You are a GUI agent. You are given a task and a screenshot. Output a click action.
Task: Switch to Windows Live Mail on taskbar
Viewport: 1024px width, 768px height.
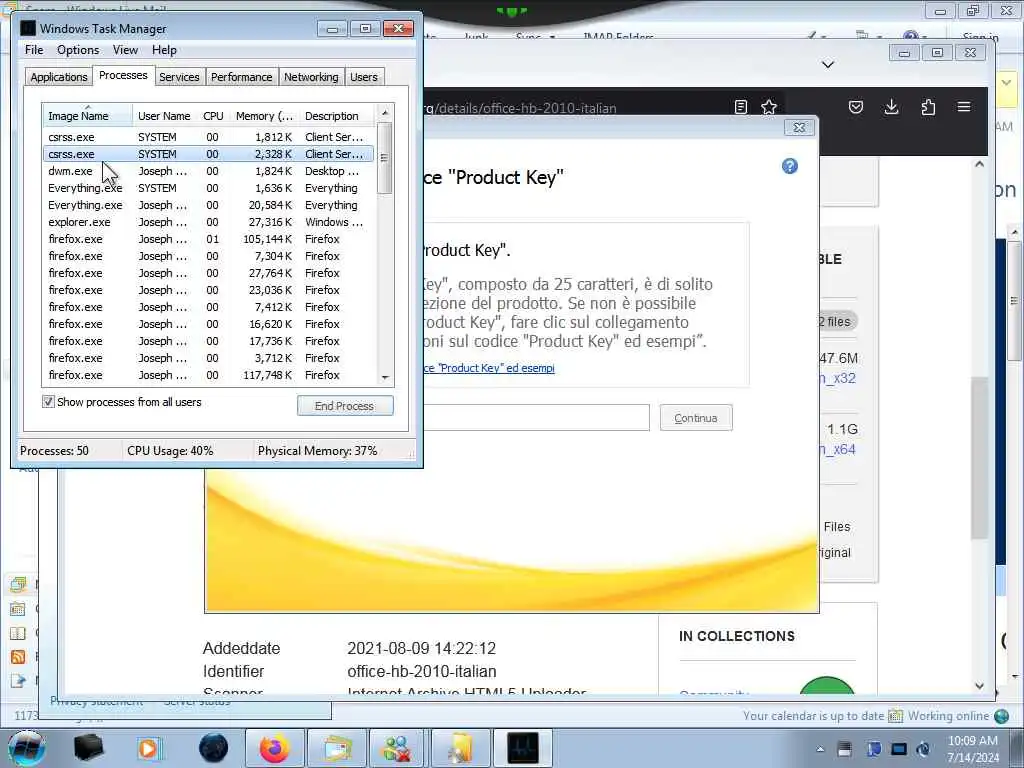point(336,748)
